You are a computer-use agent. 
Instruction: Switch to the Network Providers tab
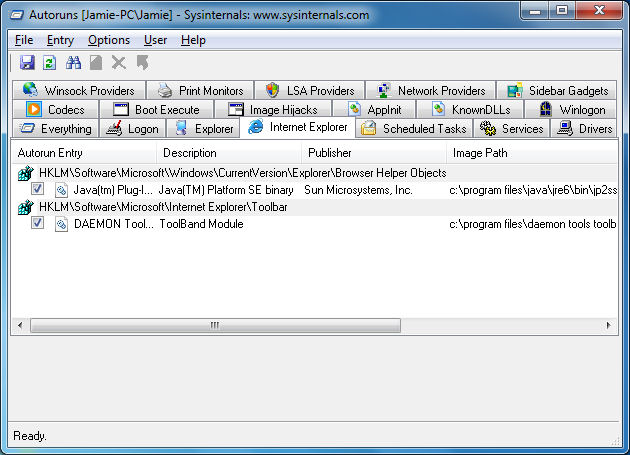(x=431, y=90)
